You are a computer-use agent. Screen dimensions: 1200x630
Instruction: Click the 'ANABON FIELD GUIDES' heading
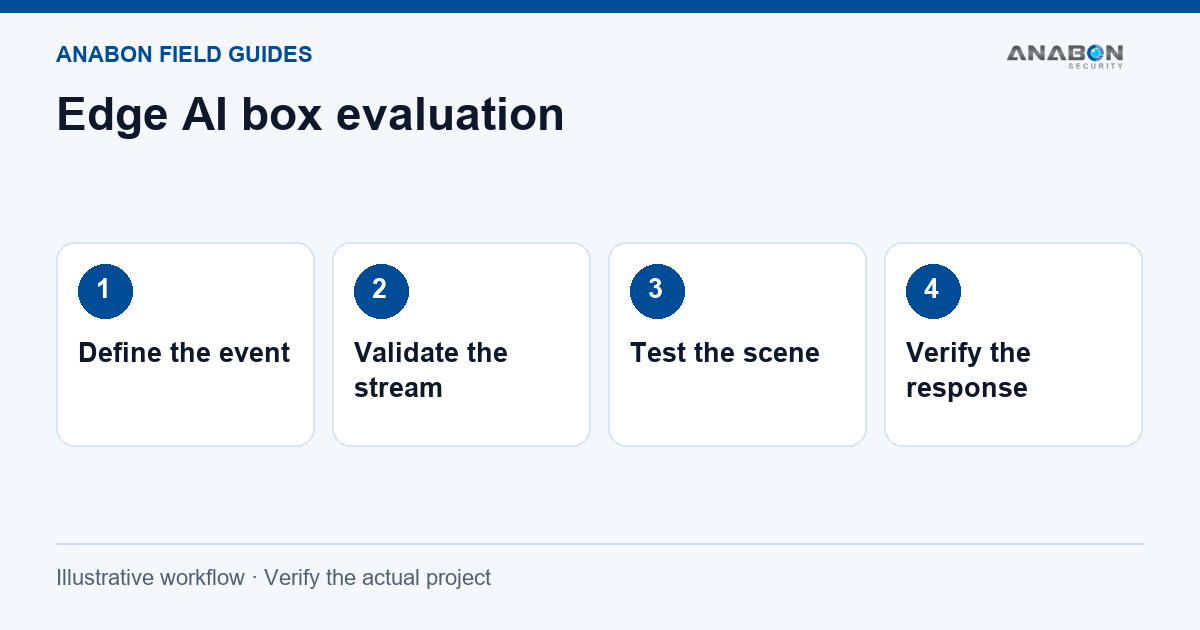point(184,55)
